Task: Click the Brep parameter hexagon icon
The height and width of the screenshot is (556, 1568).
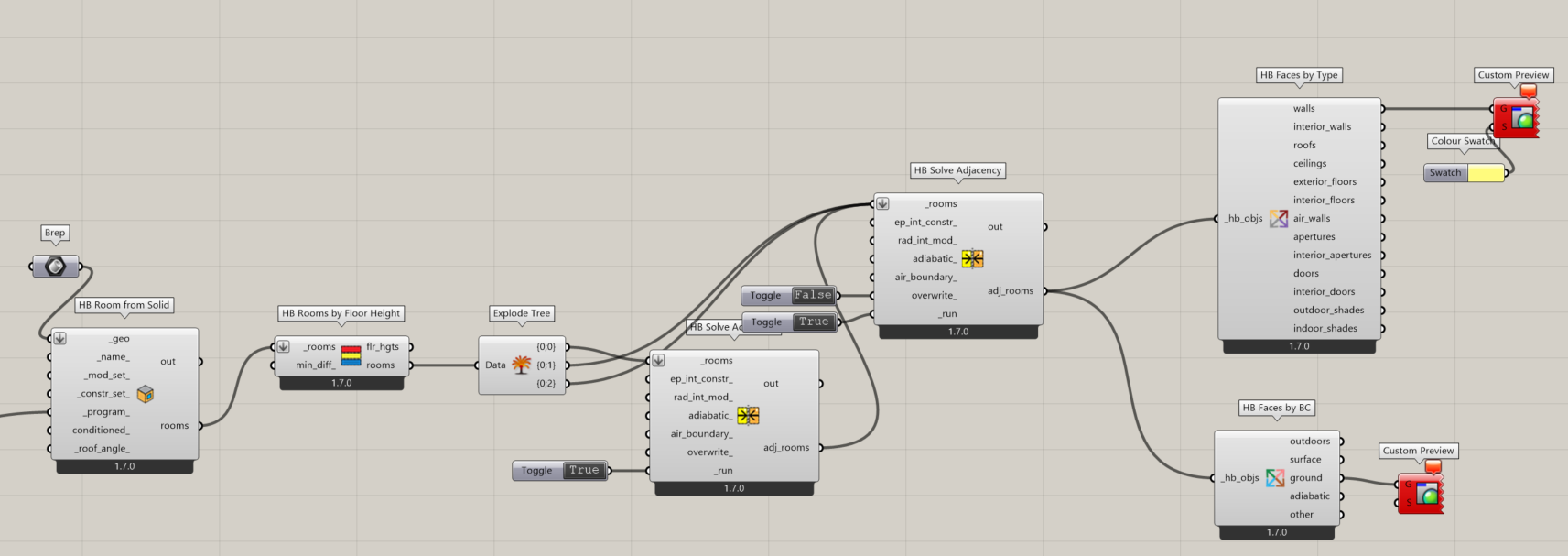Action: point(55,267)
